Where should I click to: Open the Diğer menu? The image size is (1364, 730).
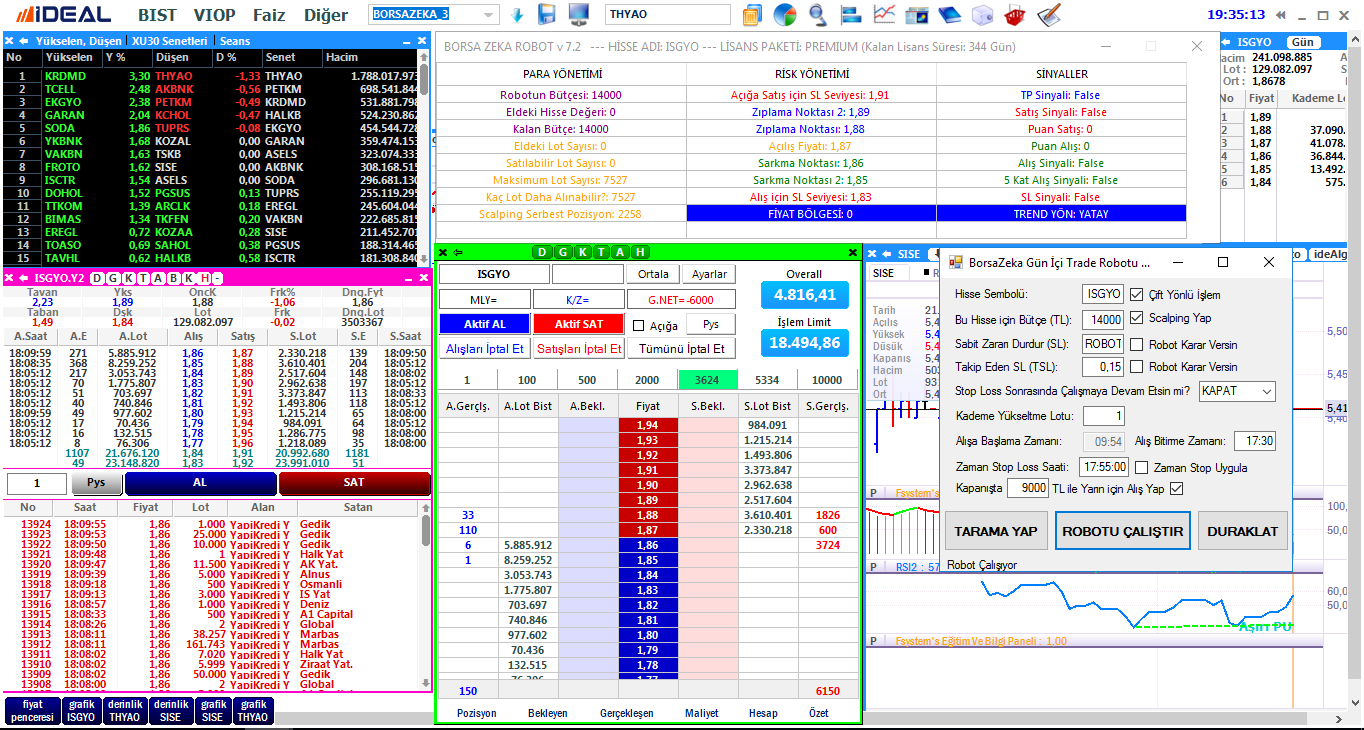325,15
